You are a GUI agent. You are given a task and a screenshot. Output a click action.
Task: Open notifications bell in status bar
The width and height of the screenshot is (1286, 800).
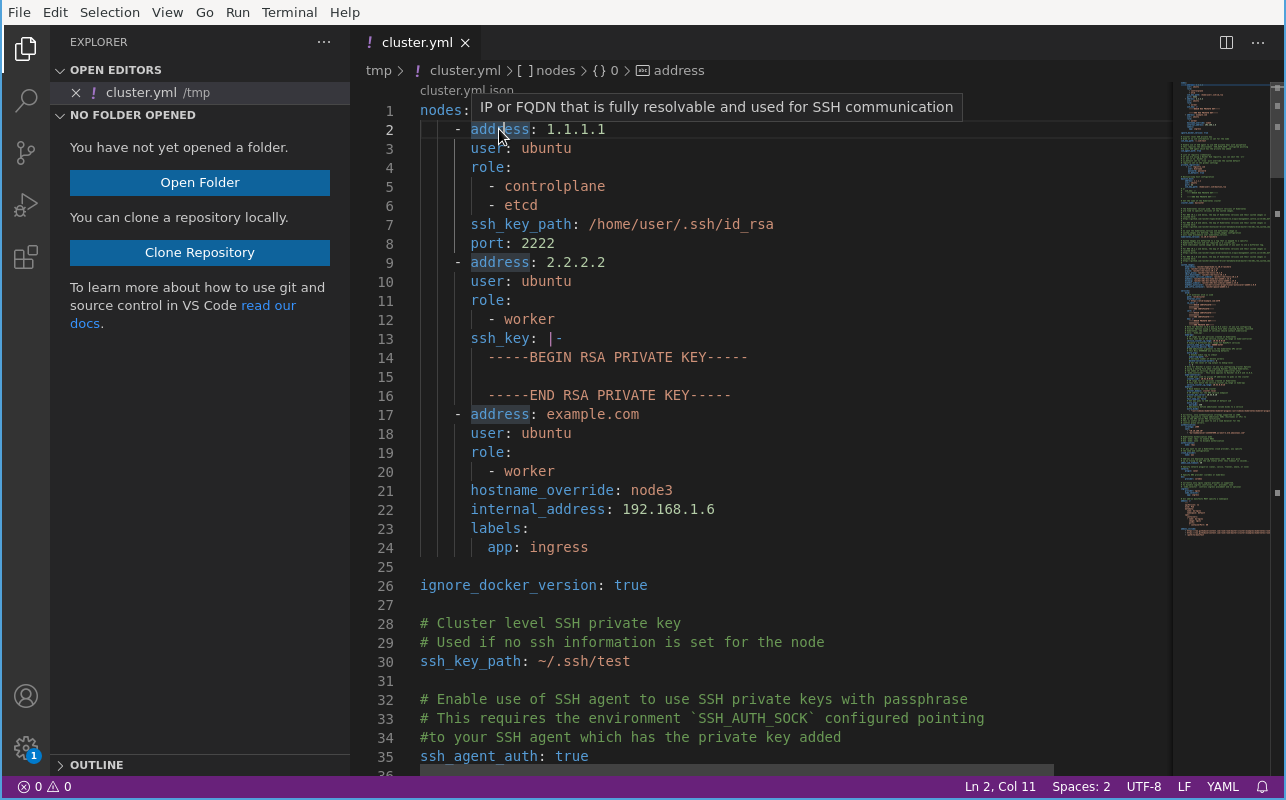coord(1262,787)
